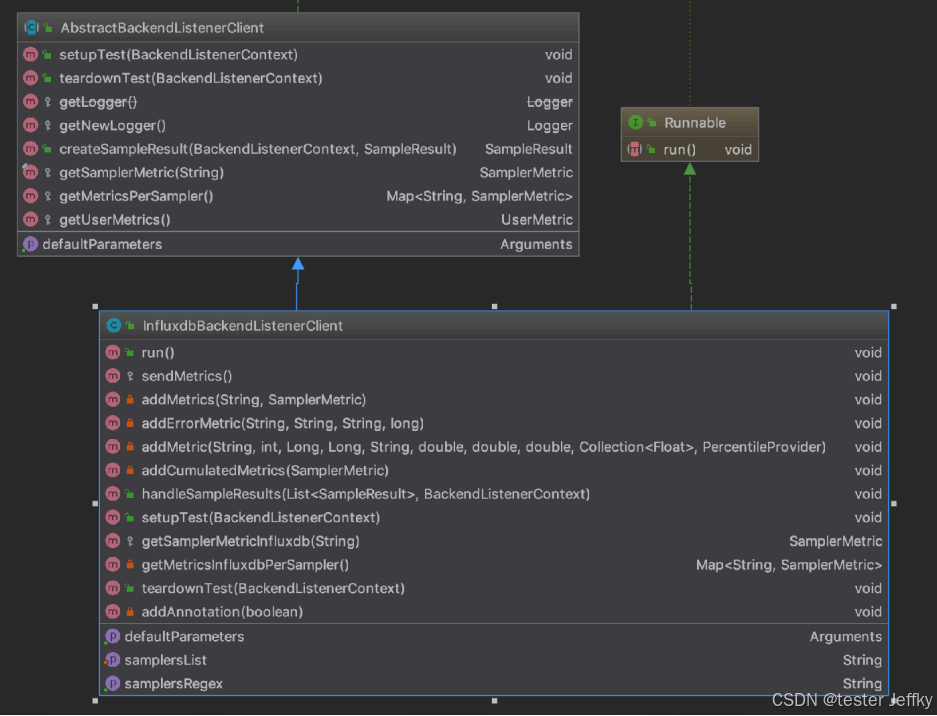The width and height of the screenshot is (937, 716).
Task: Click the Runnable interface icon
Action: [635, 123]
